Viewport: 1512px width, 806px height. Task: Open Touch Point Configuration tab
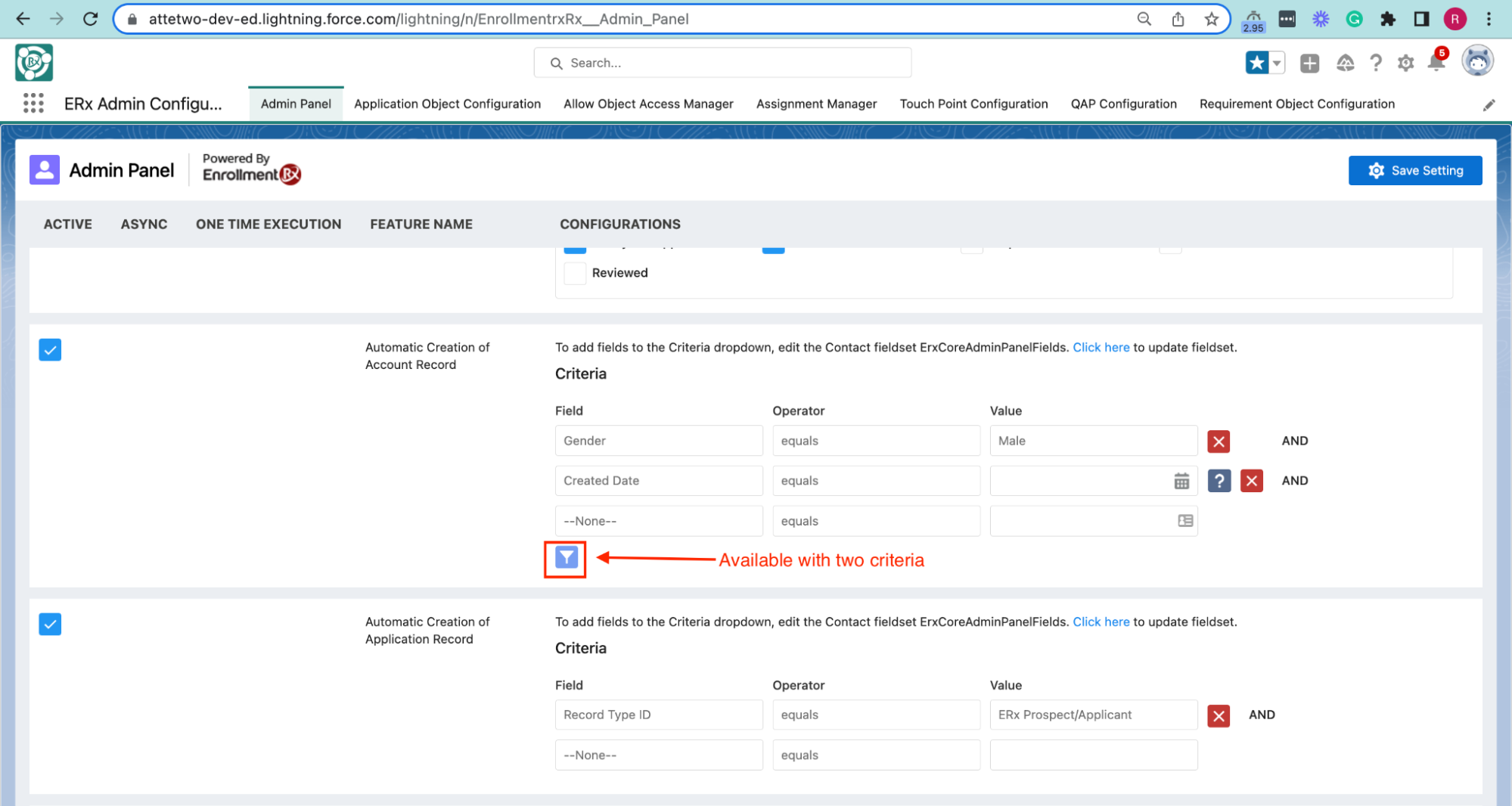(x=973, y=104)
